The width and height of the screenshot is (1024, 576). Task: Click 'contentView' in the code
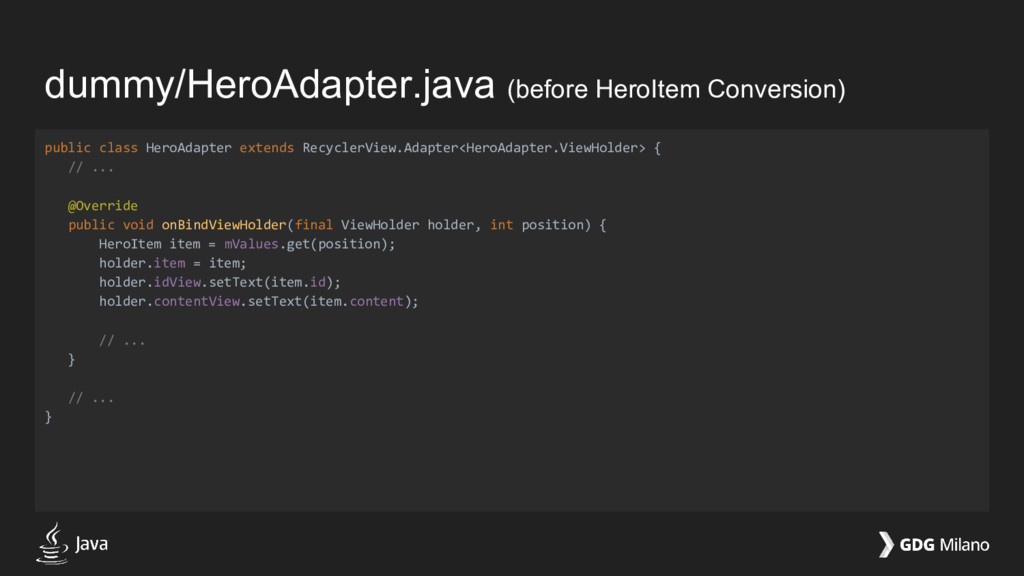197,301
